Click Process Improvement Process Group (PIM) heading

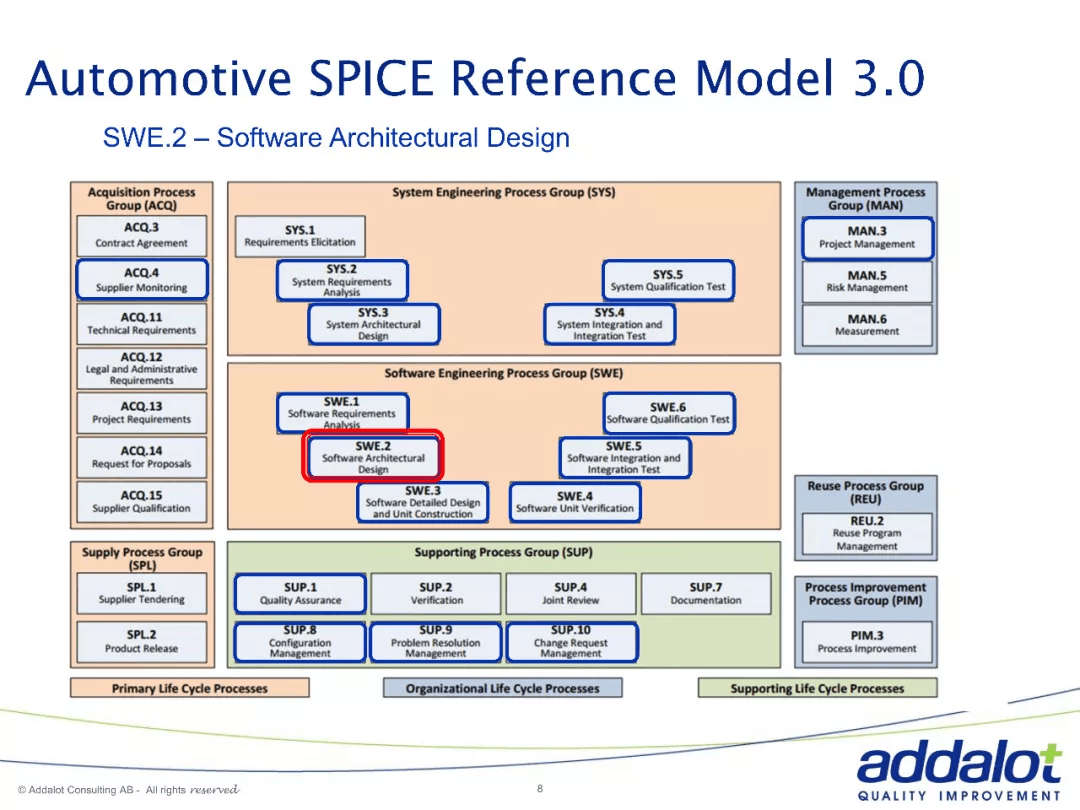866,594
